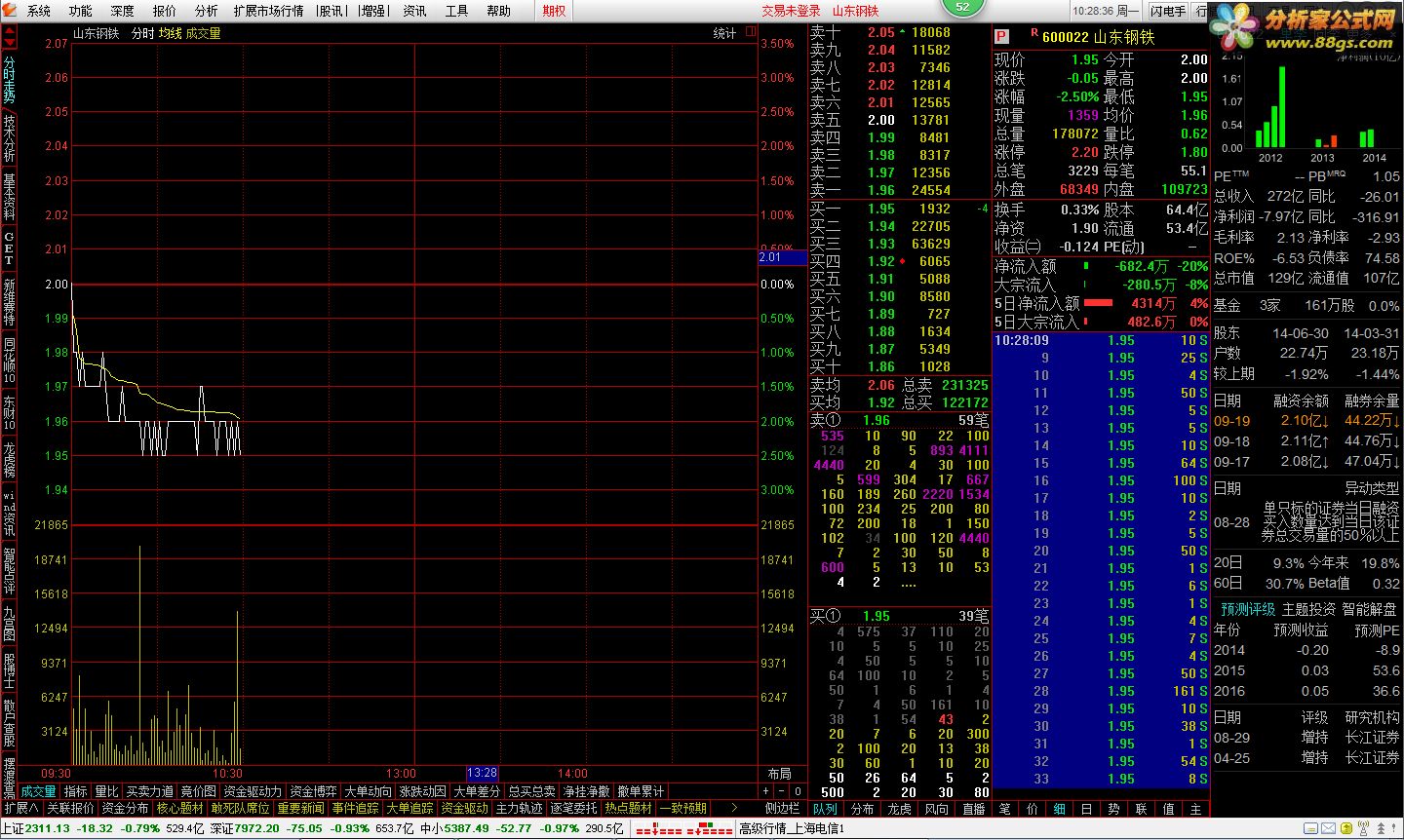Toggle the 势 trend view button
This screenshot has width=1404, height=840.
tap(1113, 809)
